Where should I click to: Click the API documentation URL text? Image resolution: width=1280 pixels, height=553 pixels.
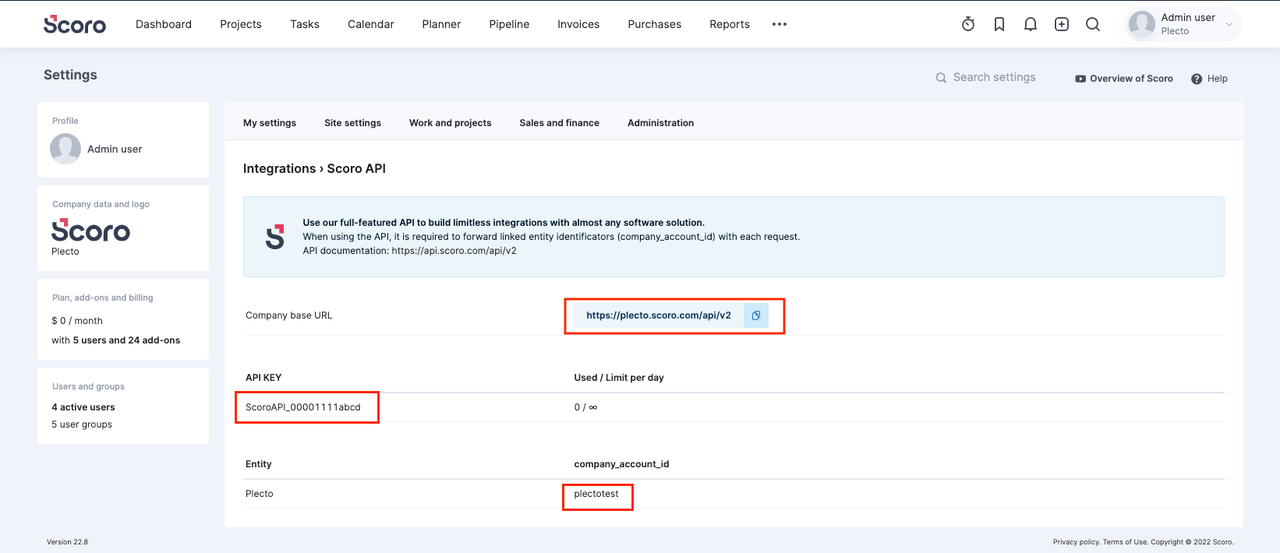point(454,250)
